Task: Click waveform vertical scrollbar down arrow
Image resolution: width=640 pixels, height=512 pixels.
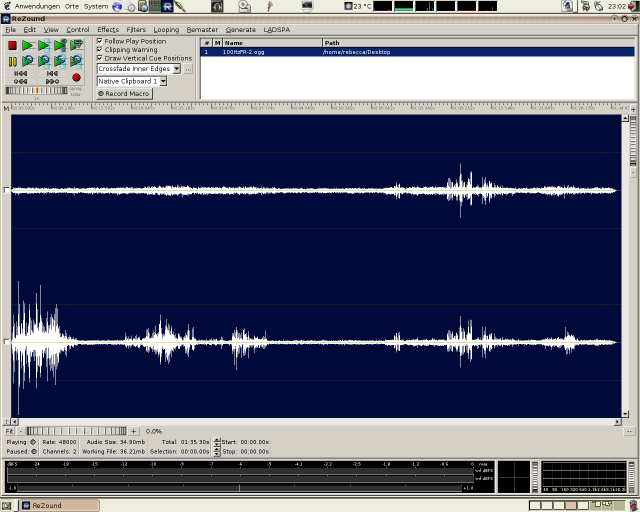Action: click(x=625, y=414)
